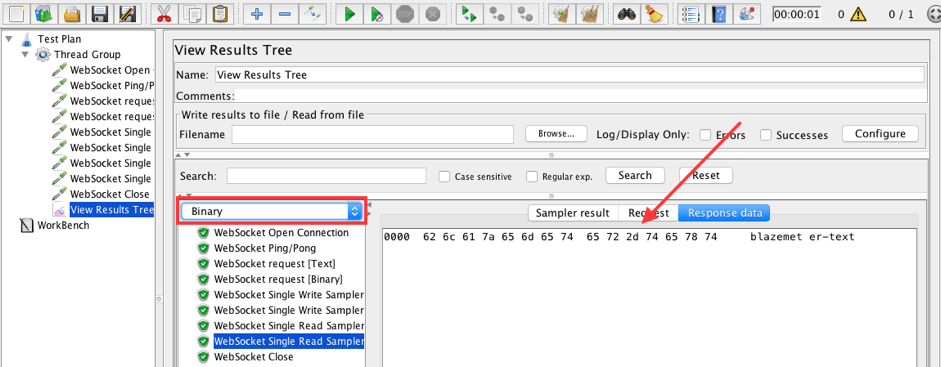Click the hex line ending with 'blazemet er-text'
The image size is (941, 367).
coord(618,237)
